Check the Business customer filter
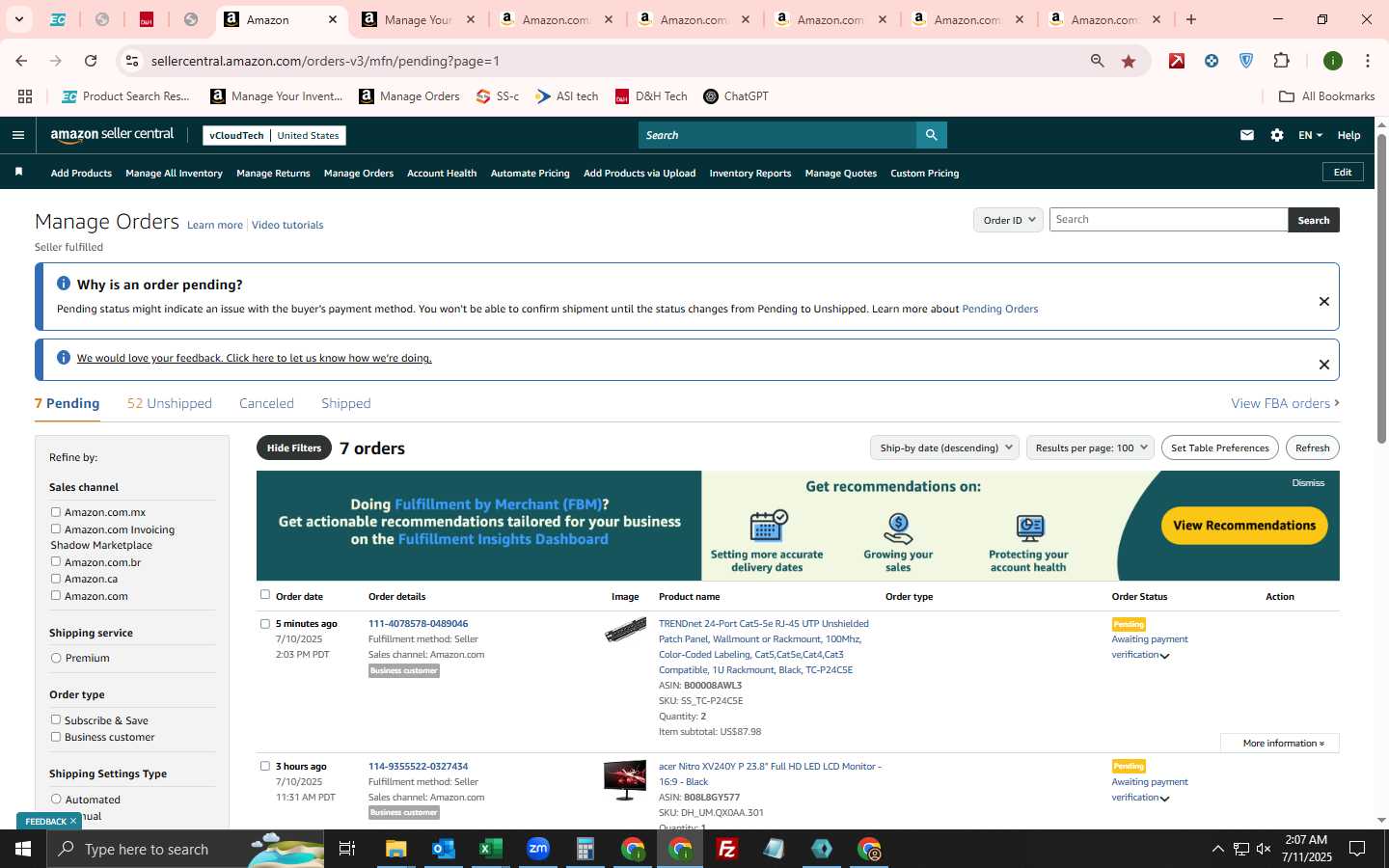Image resolution: width=1389 pixels, height=868 pixels. click(x=56, y=737)
